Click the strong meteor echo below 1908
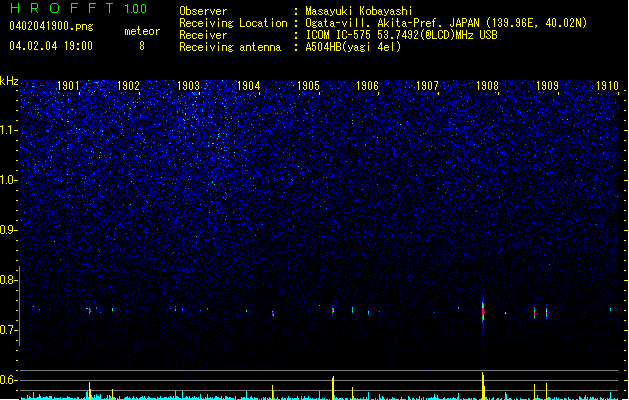This screenshot has width=629, height=400. 483,311
